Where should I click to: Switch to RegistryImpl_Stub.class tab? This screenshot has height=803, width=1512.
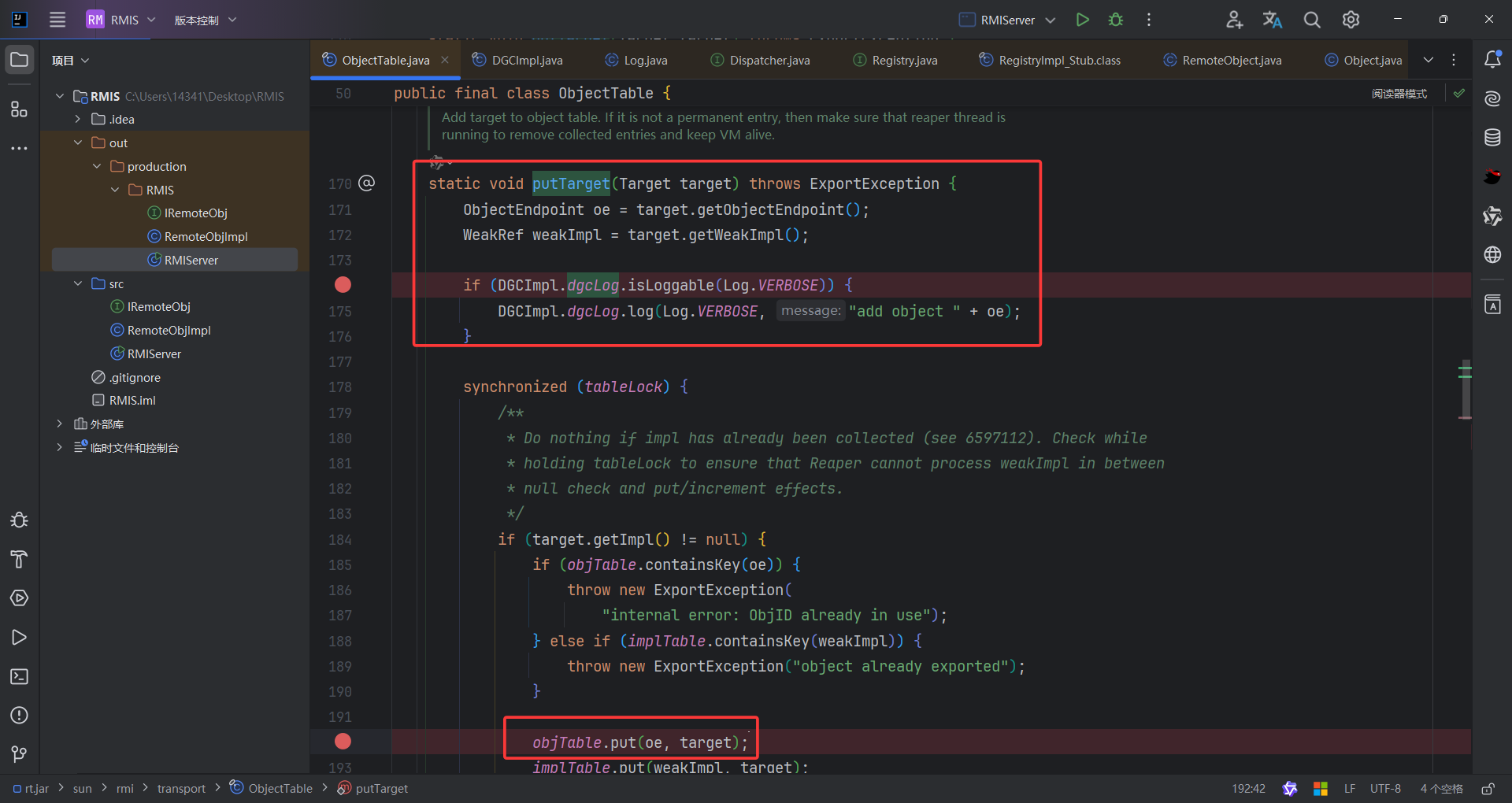(x=1051, y=61)
